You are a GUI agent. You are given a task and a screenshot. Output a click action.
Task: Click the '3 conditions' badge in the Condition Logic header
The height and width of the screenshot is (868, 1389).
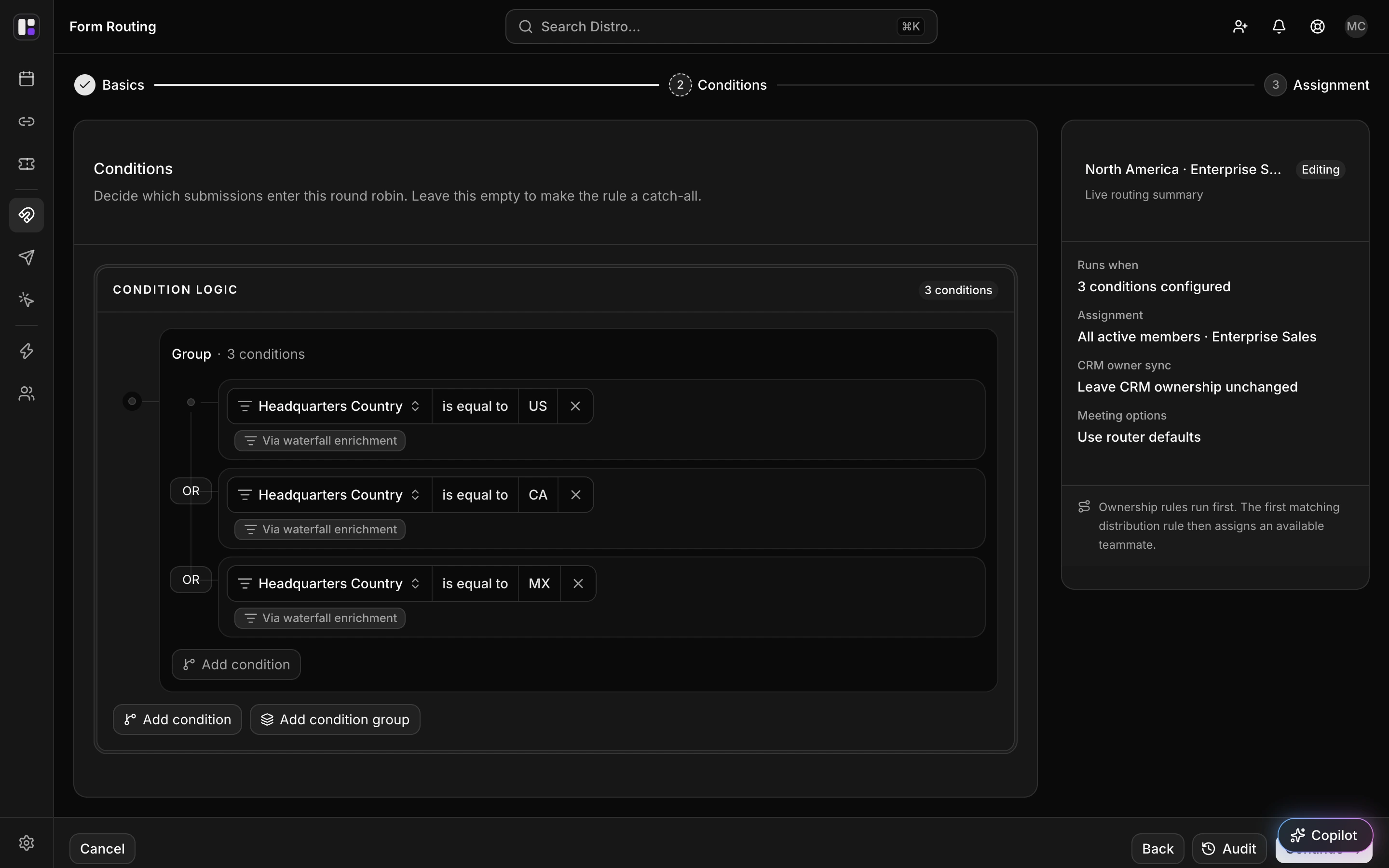[958, 290]
